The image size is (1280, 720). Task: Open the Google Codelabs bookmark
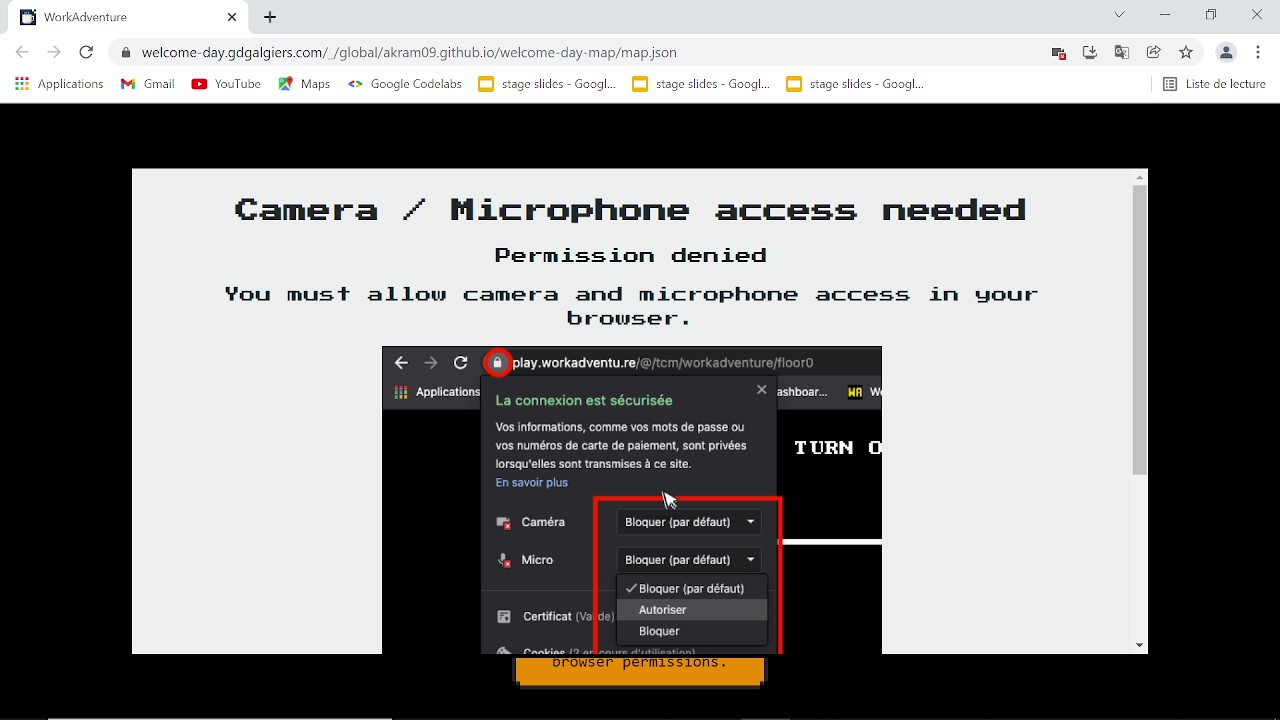(x=405, y=84)
